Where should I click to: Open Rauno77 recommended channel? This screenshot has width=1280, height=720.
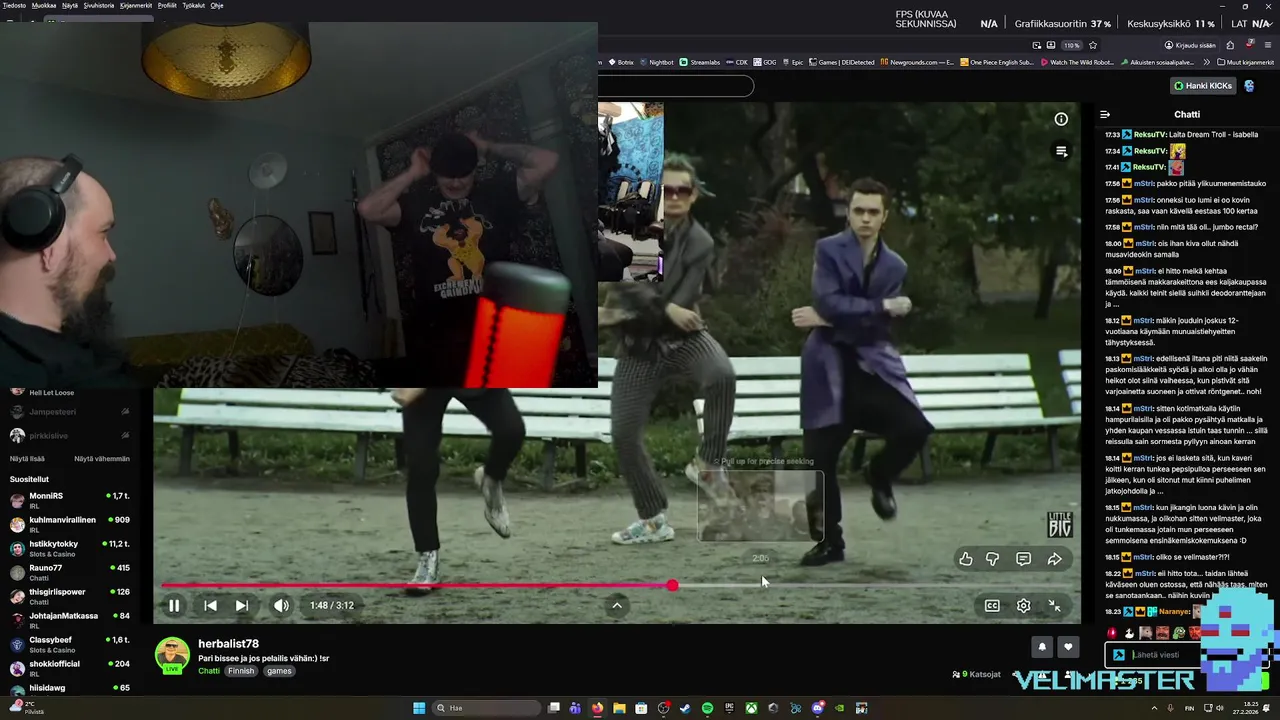click(70, 572)
